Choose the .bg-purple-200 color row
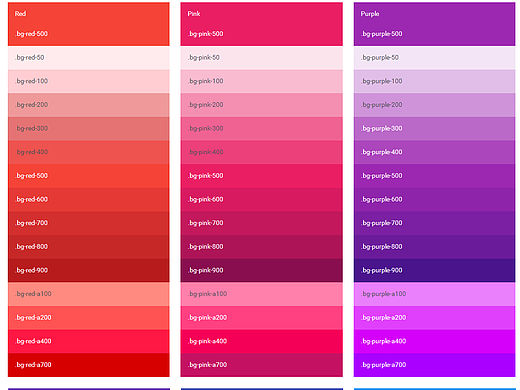This screenshot has width=520, height=390. (x=434, y=105)
